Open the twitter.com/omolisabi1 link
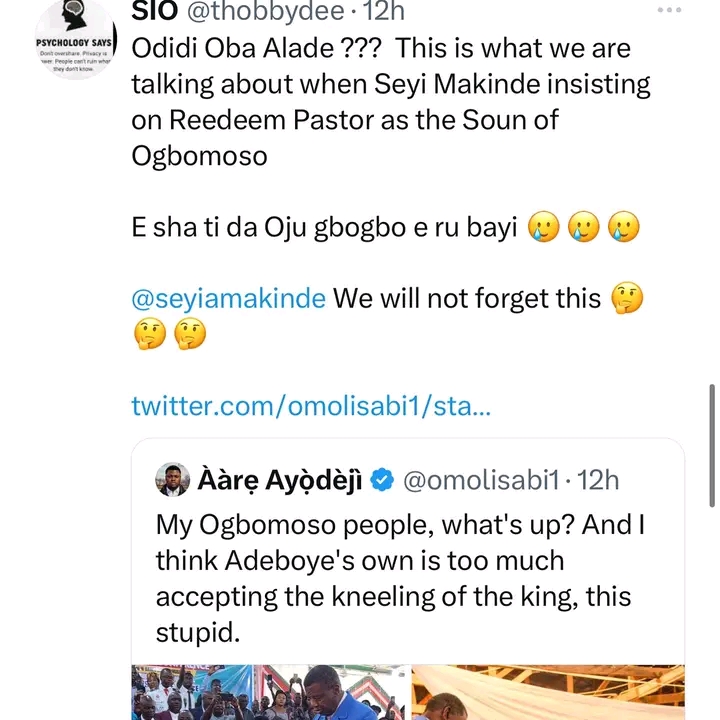720x720 pixels. (311, 406)
